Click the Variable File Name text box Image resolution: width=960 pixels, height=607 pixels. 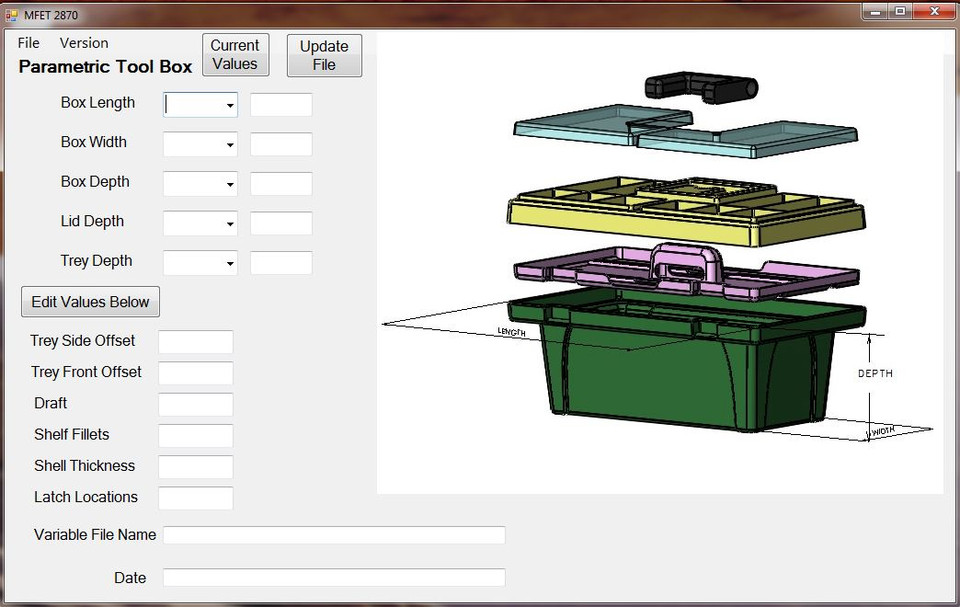pos(334,534)
